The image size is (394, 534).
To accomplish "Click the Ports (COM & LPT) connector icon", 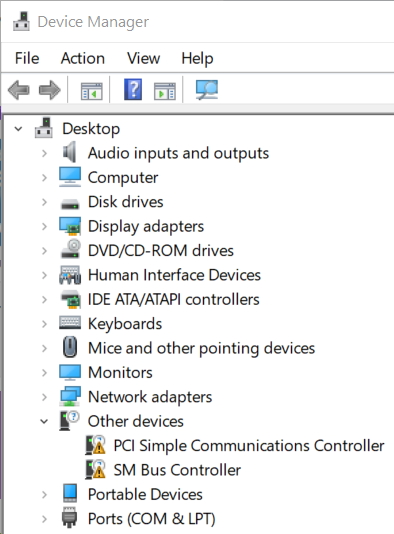I will (x=69, y=517).
